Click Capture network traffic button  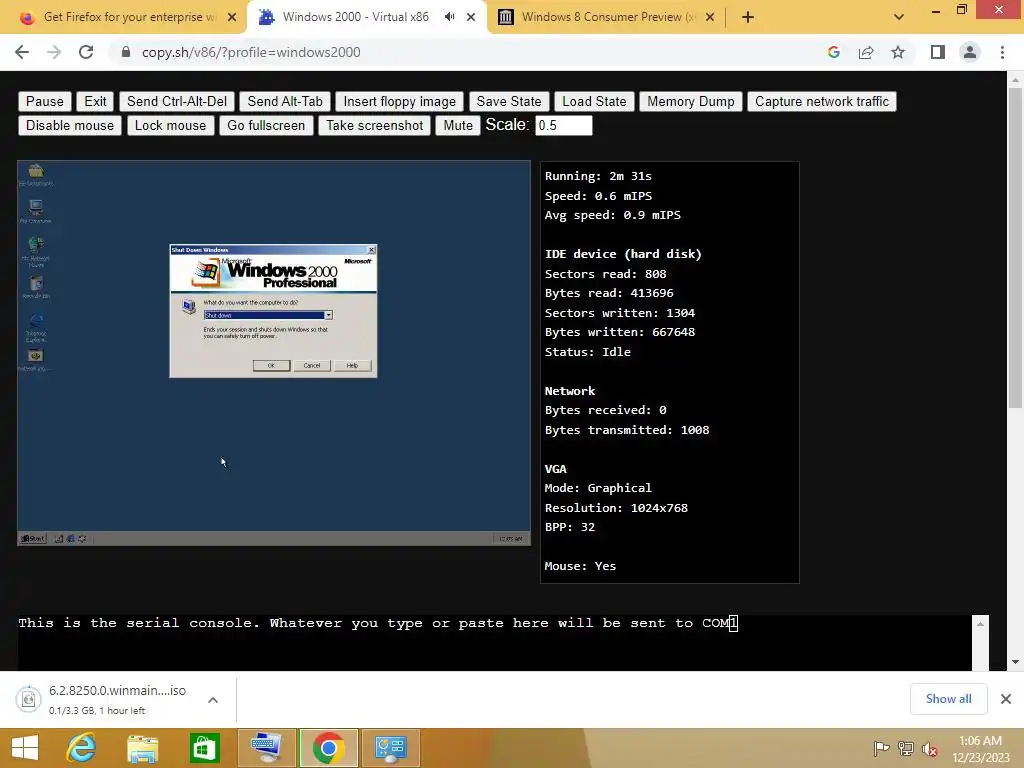[822, 101]
